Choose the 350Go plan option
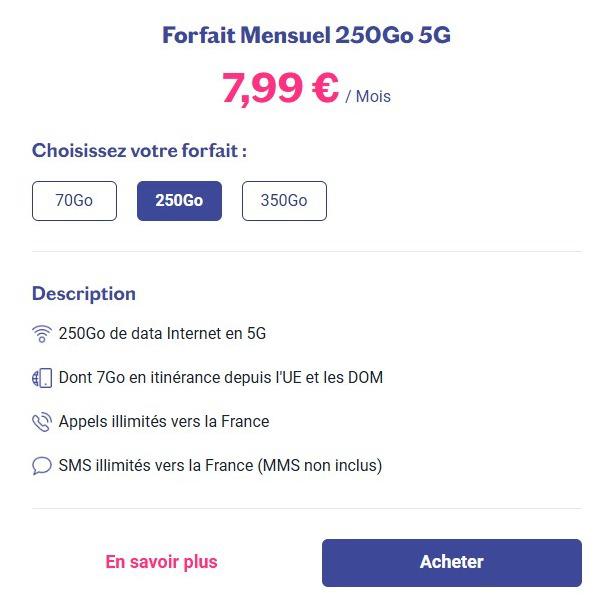The width and height of the screenshot is (610, 609). 284,201
